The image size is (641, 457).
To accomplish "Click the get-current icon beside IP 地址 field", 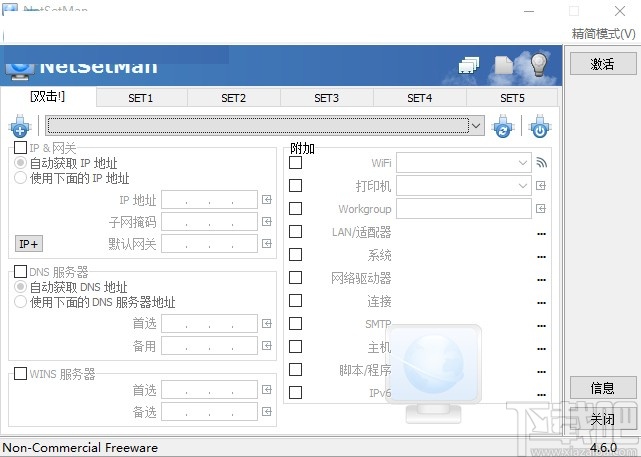I will coord(267,199).
